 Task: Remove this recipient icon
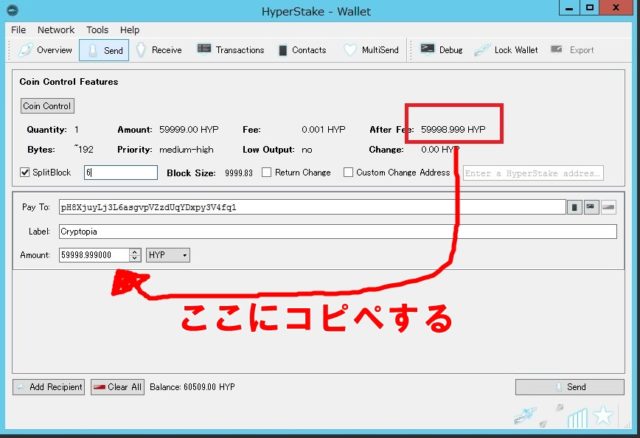[609, 207]
